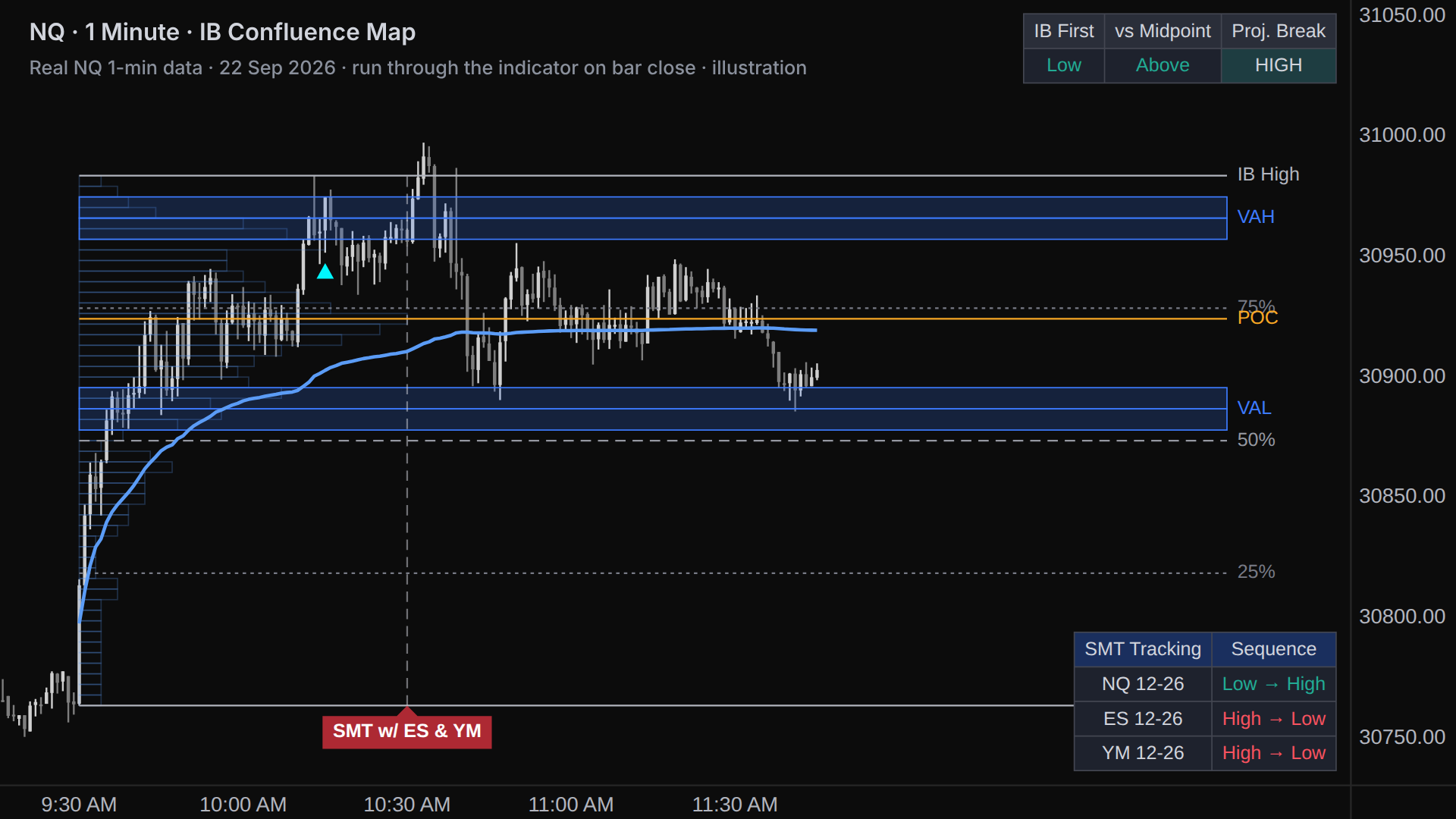Viewport: 1456px width, 819px height.
Task: Click the 'Above' value cell
Action: [x=1163, y=65]
